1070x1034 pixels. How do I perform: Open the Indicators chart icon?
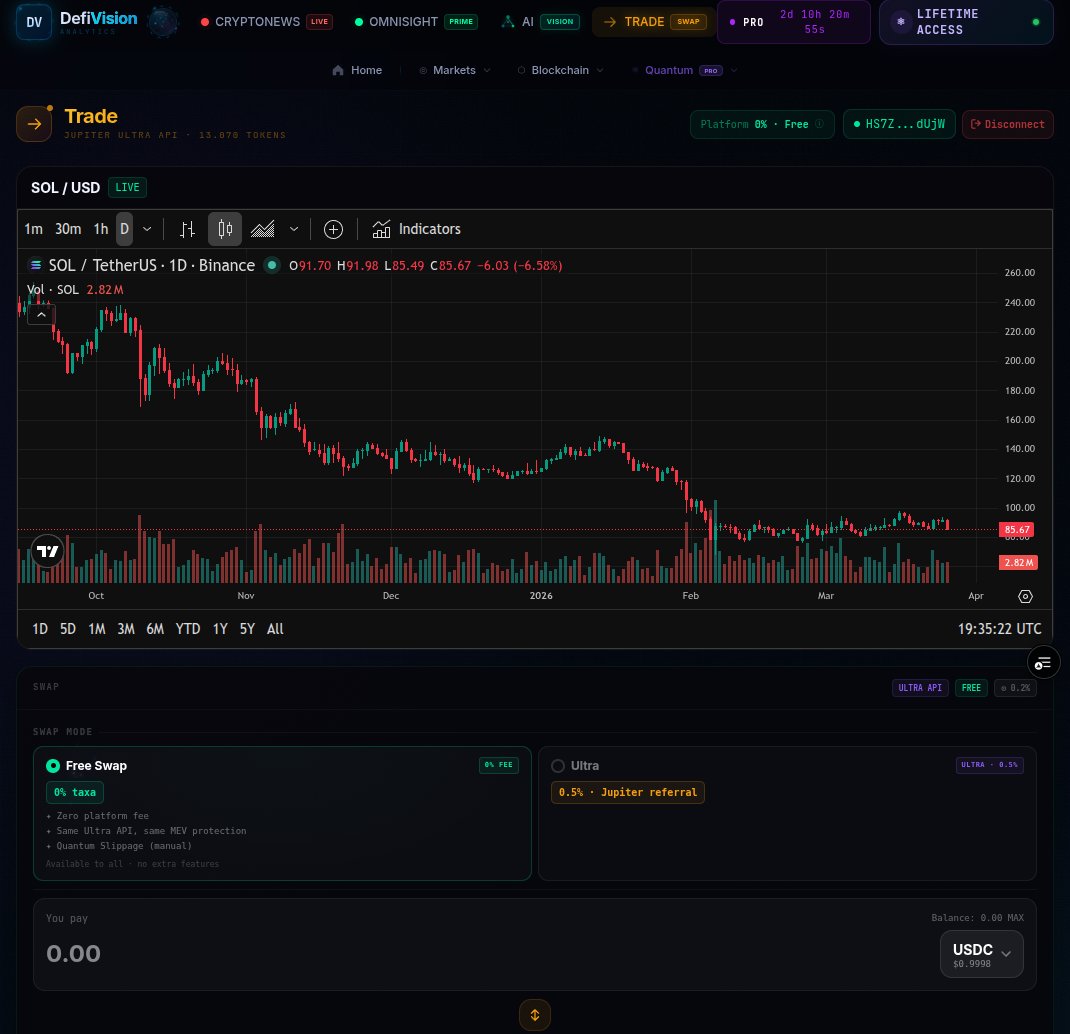pos(381,229)
